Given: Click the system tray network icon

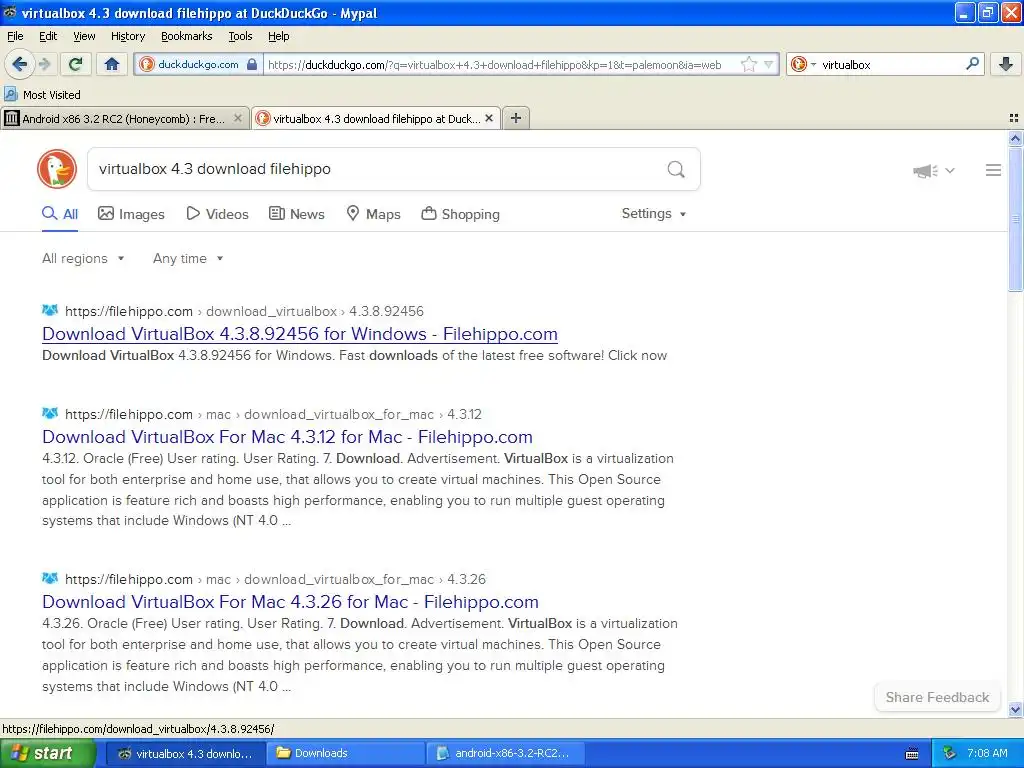Looking at the screenshot, I should point(949,754).
